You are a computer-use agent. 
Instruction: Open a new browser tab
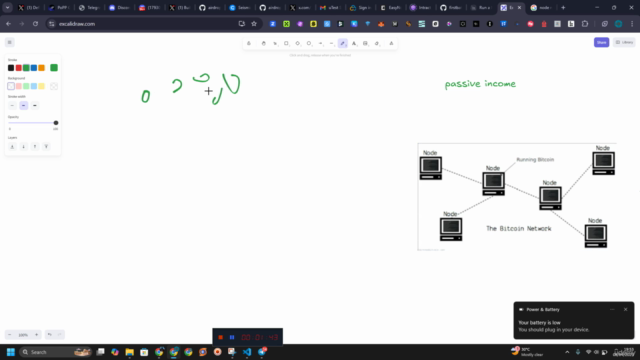563,8
